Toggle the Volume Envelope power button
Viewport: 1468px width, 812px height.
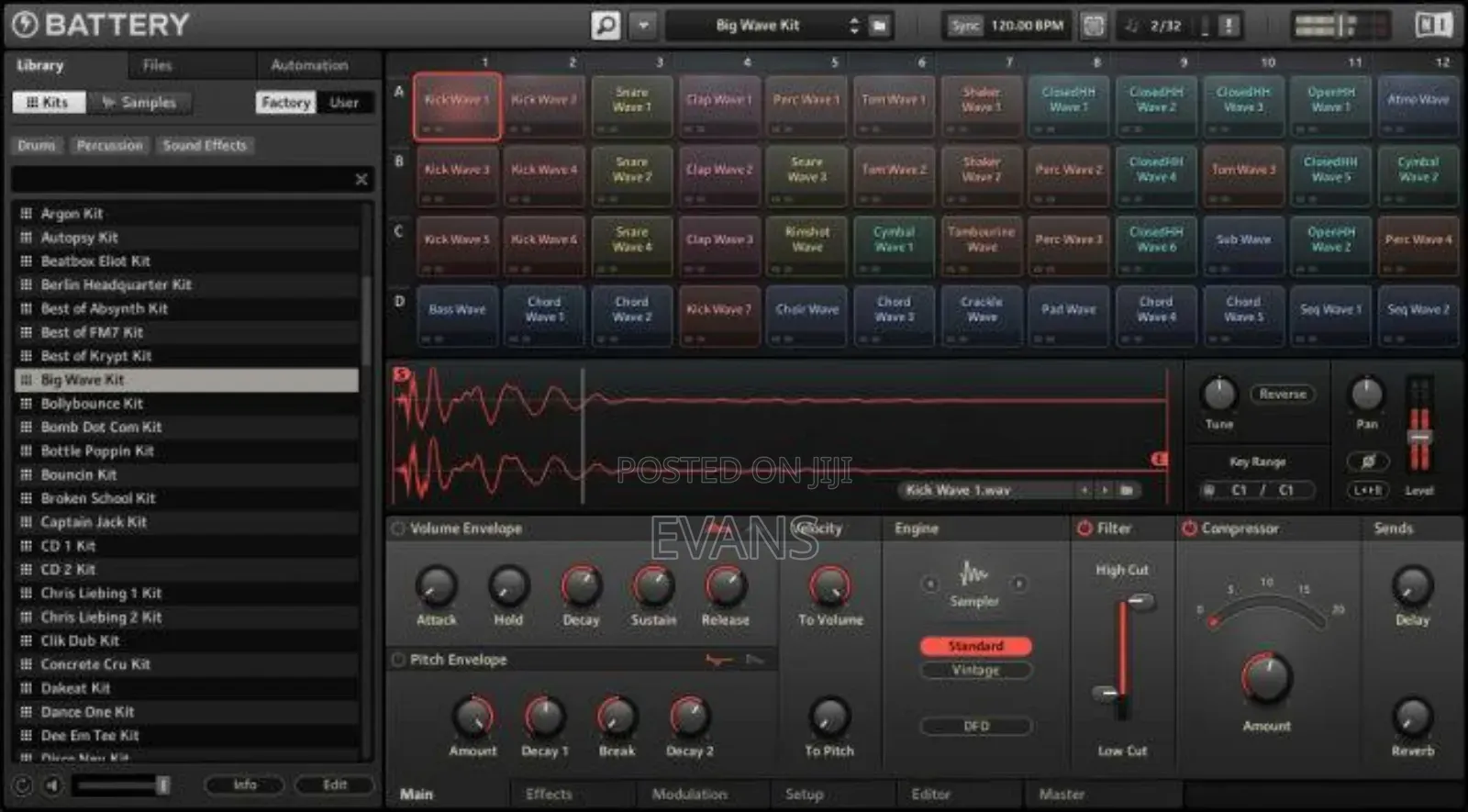click(x=398, y=528)
